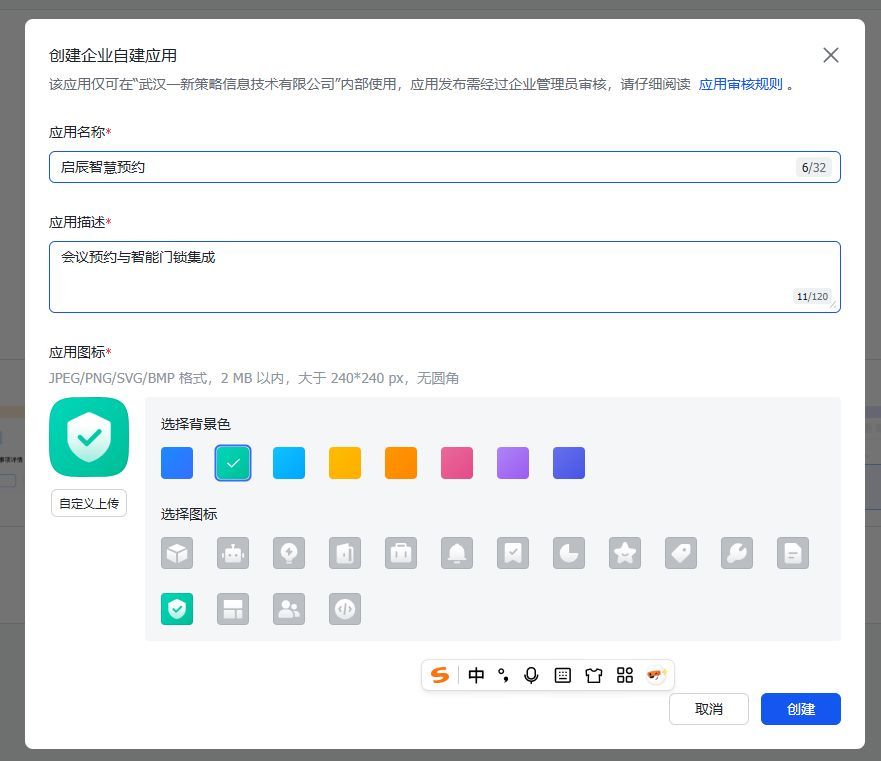Pick the price tag icon

(x=681, y=553)
